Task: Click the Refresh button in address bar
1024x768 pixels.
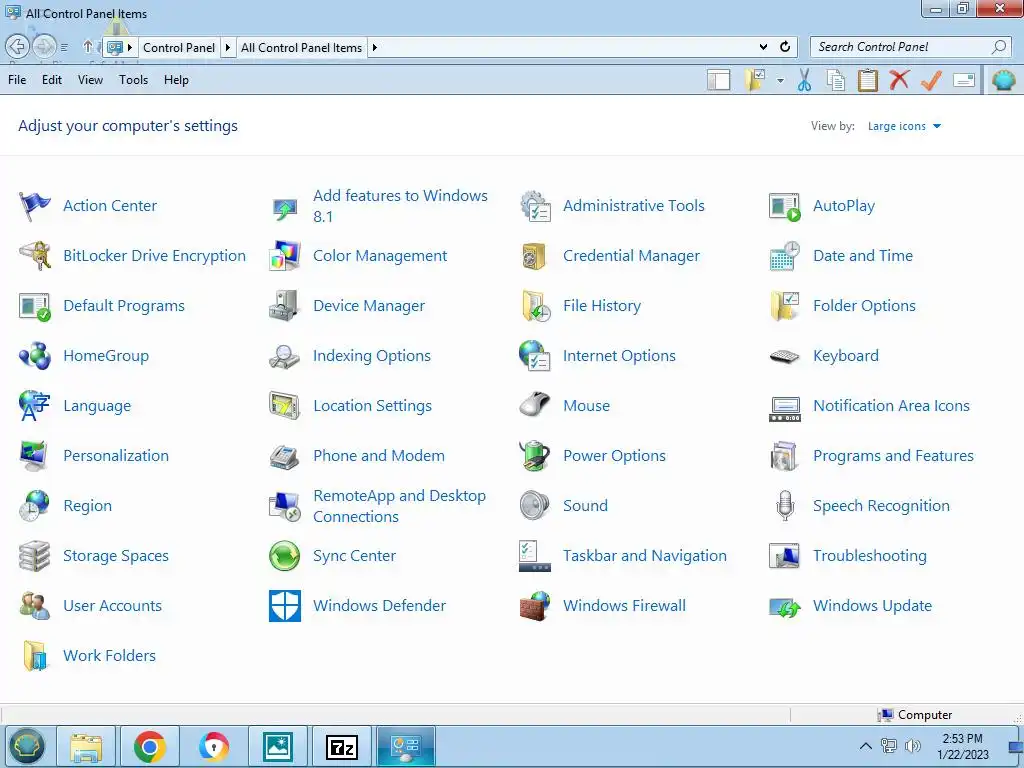Action: pyautogui.click(x=785, y=47)
